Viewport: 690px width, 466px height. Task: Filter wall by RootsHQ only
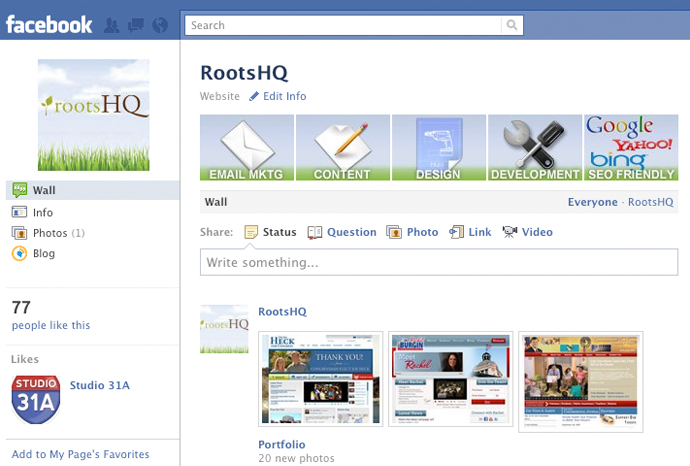[650, 202]
